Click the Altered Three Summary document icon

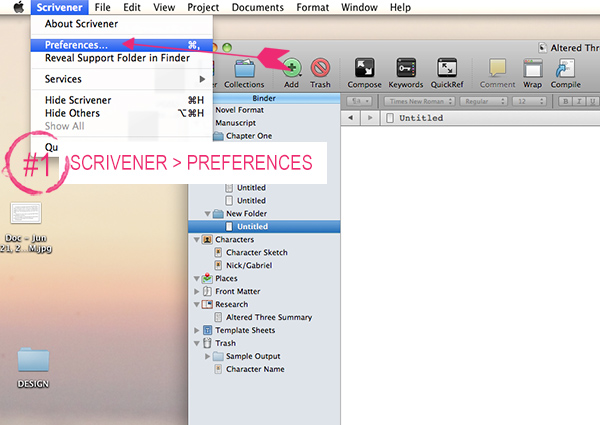pos(218,317)
